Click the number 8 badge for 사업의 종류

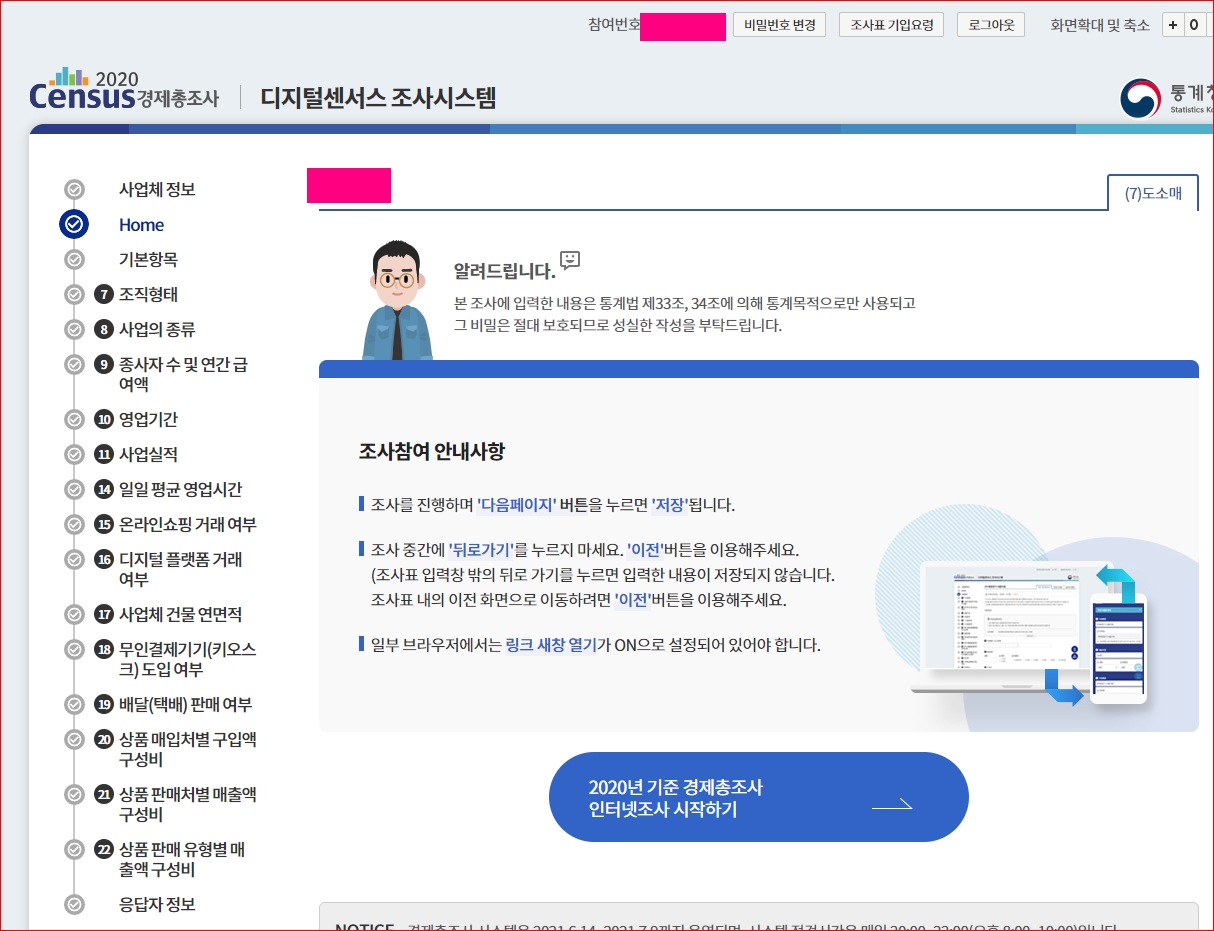104,330
